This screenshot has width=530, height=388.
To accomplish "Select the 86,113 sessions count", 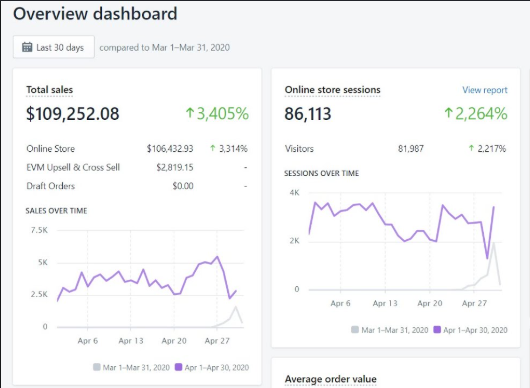I will [308, 114].
